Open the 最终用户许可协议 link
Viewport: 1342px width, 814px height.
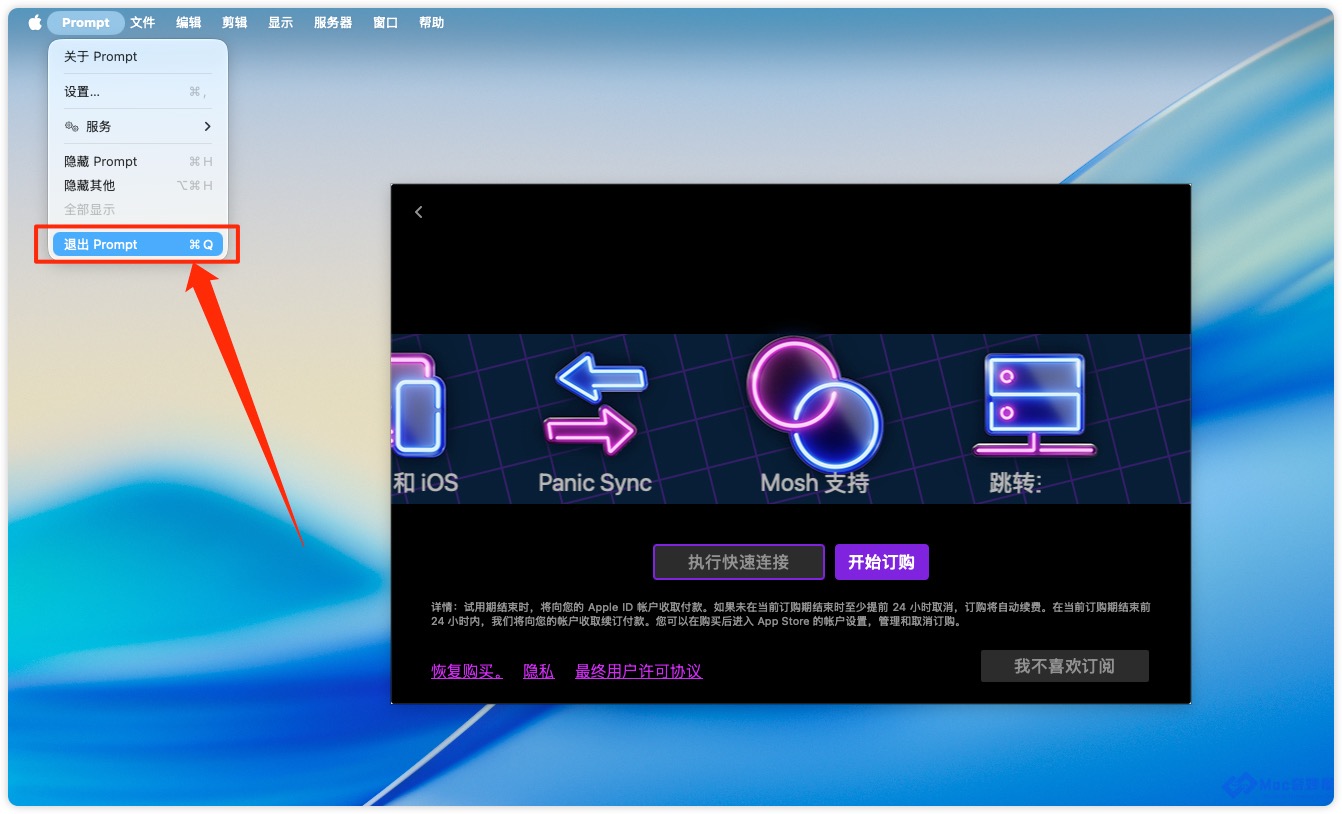click(x=639, y=671)
